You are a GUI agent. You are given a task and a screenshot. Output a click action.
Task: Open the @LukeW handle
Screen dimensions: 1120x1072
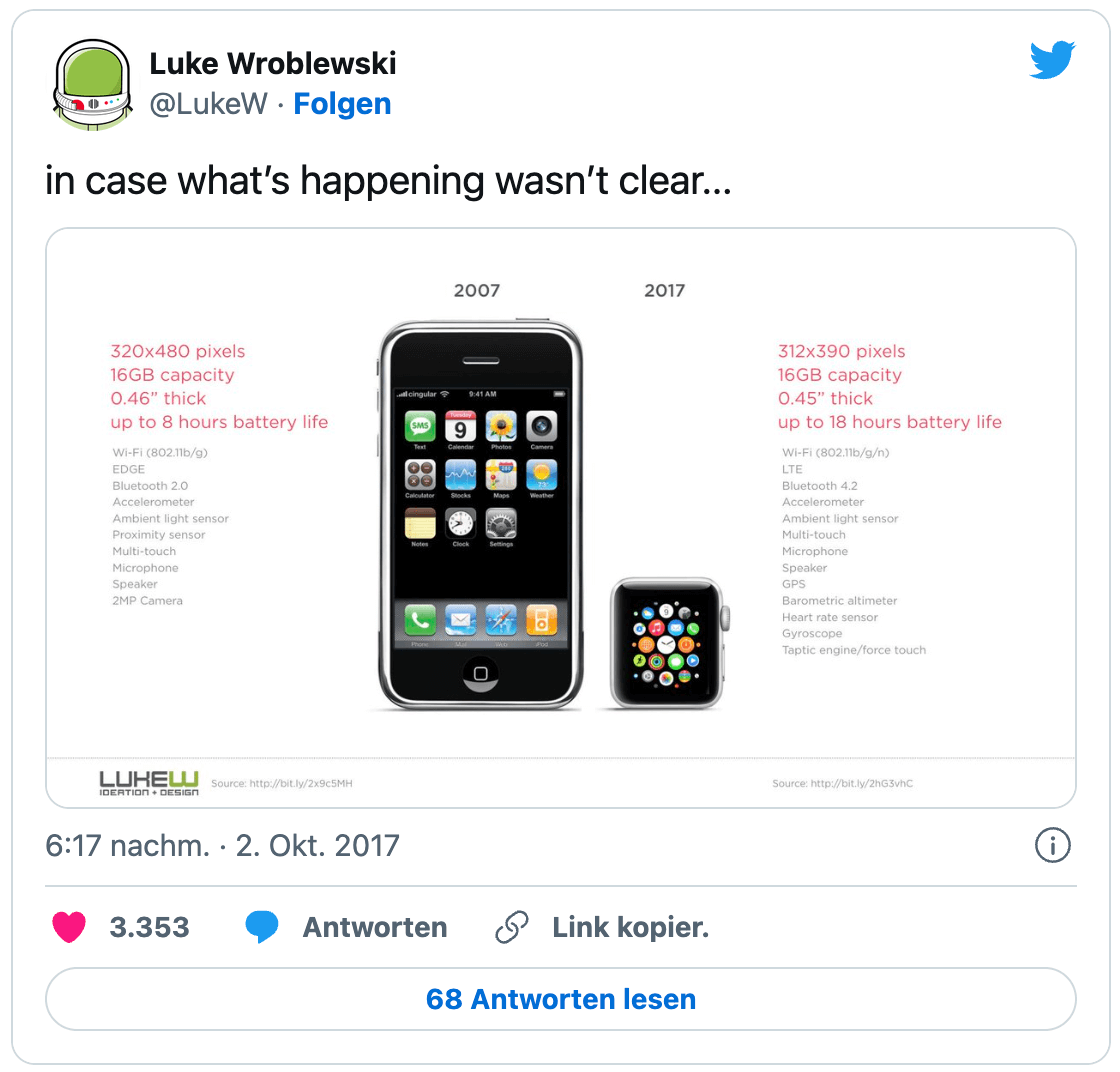pos(209,104)
